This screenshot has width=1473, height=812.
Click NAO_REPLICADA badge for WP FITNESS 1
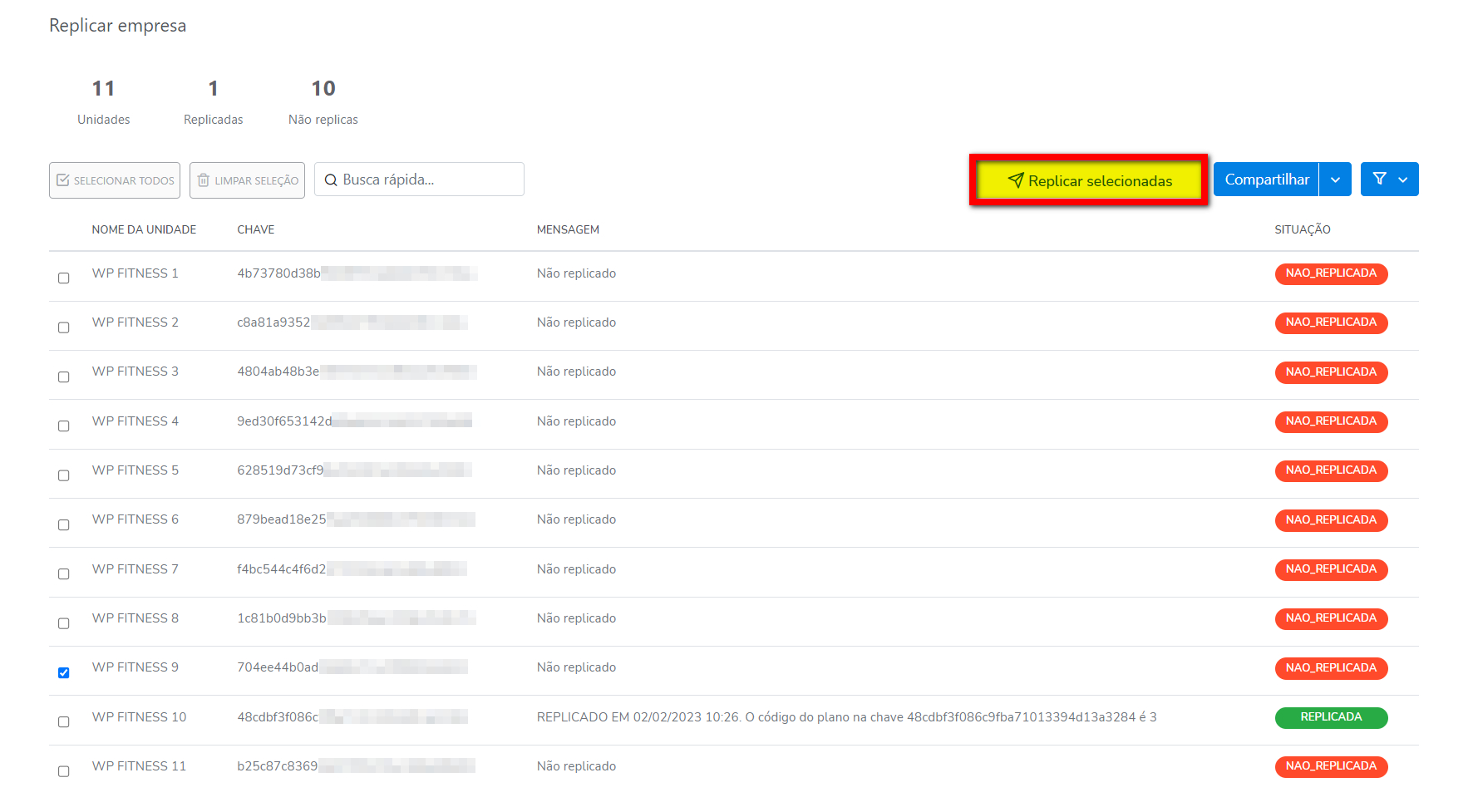pyautogui.click(x=1330, y=273)
